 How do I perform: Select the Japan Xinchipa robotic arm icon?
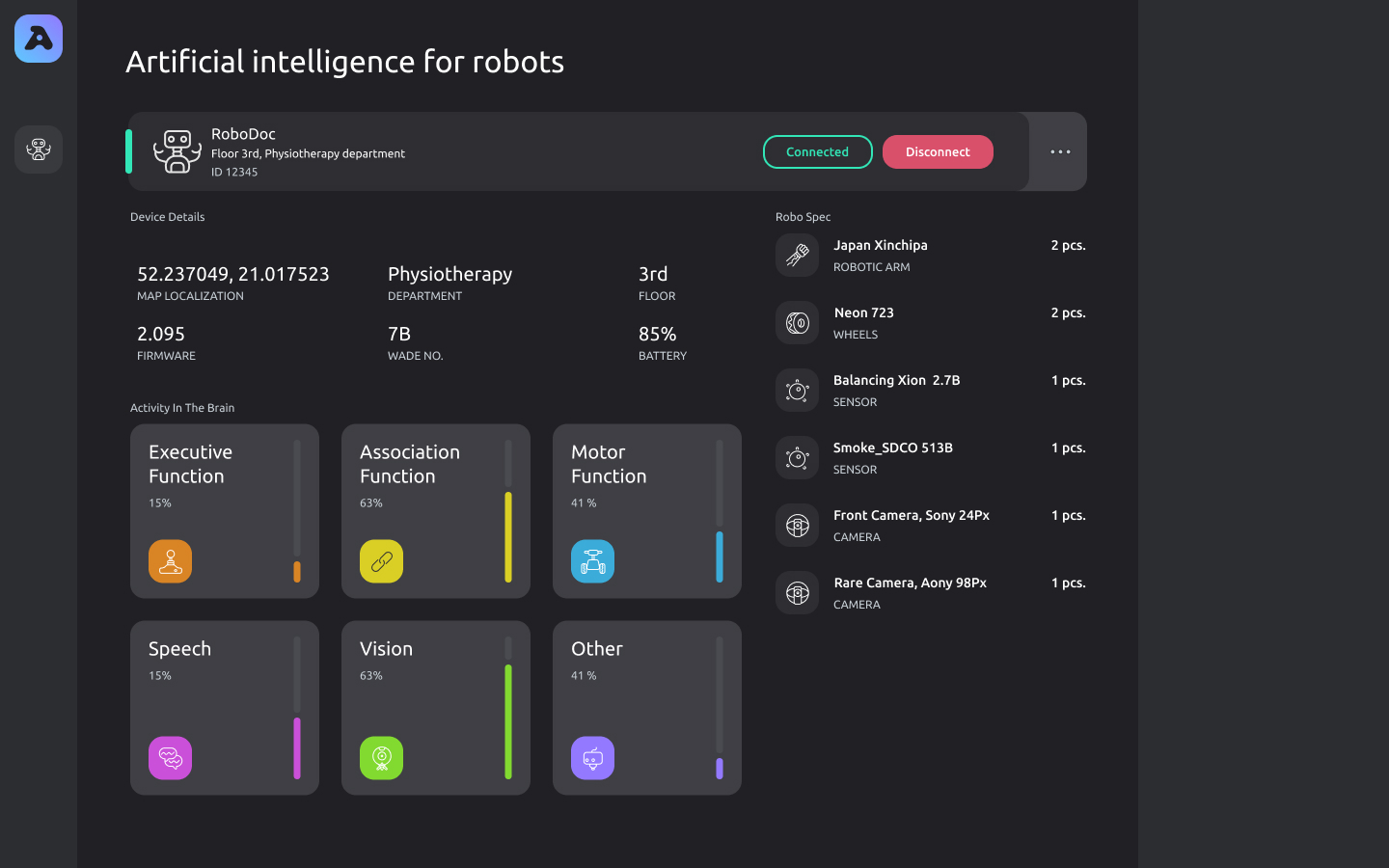coord(797,255)
